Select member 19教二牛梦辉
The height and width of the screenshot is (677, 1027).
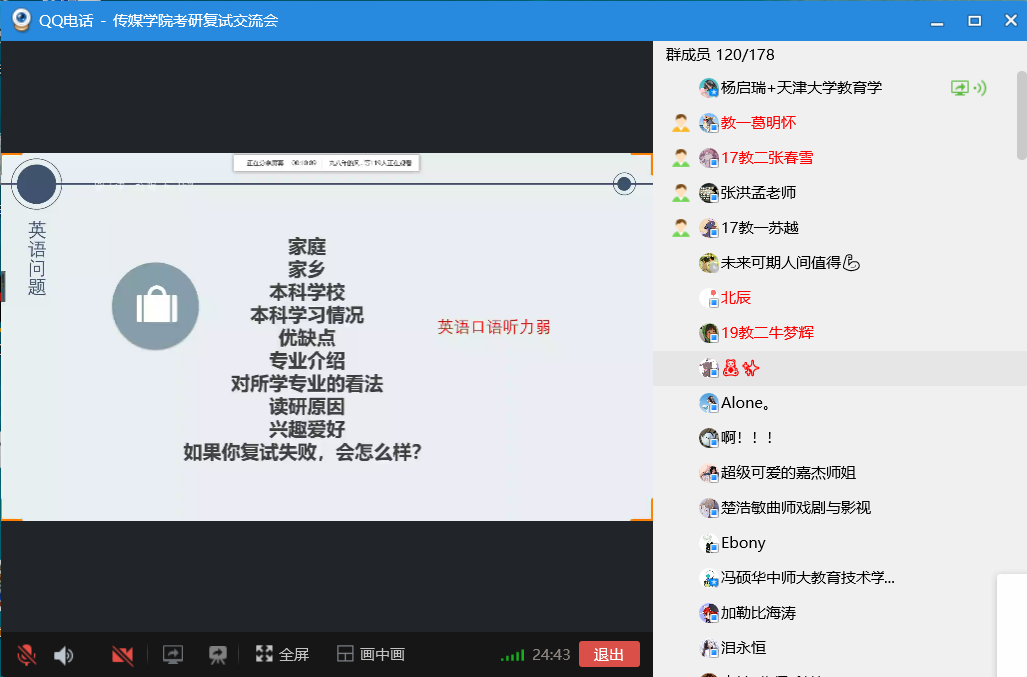[x=767, y=333]
